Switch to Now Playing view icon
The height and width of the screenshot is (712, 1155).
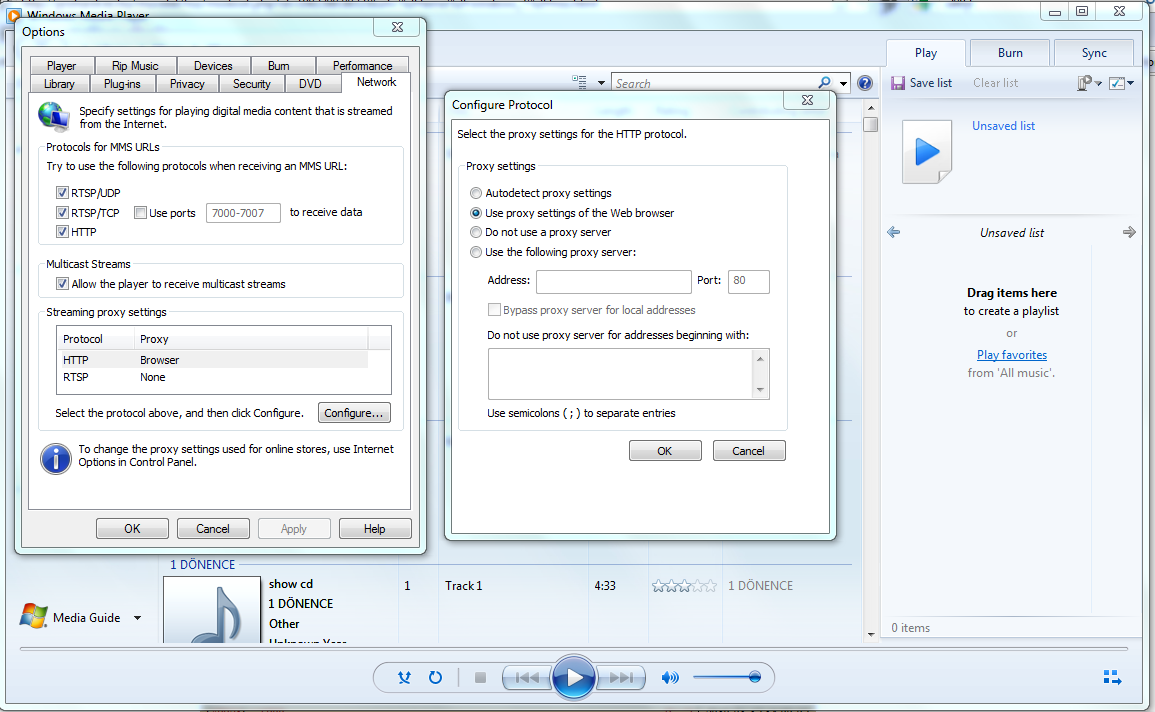[x=1112, y=677]
